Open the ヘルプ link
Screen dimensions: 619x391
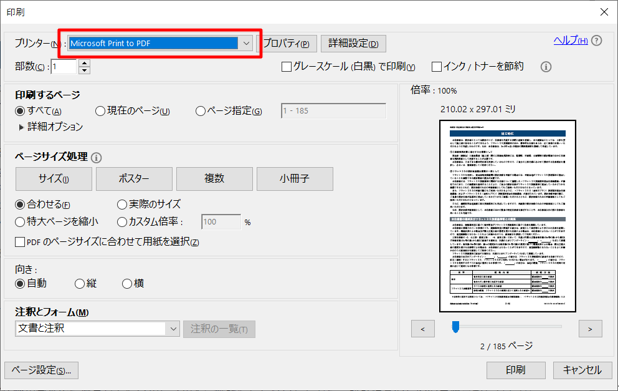point(571,40)
